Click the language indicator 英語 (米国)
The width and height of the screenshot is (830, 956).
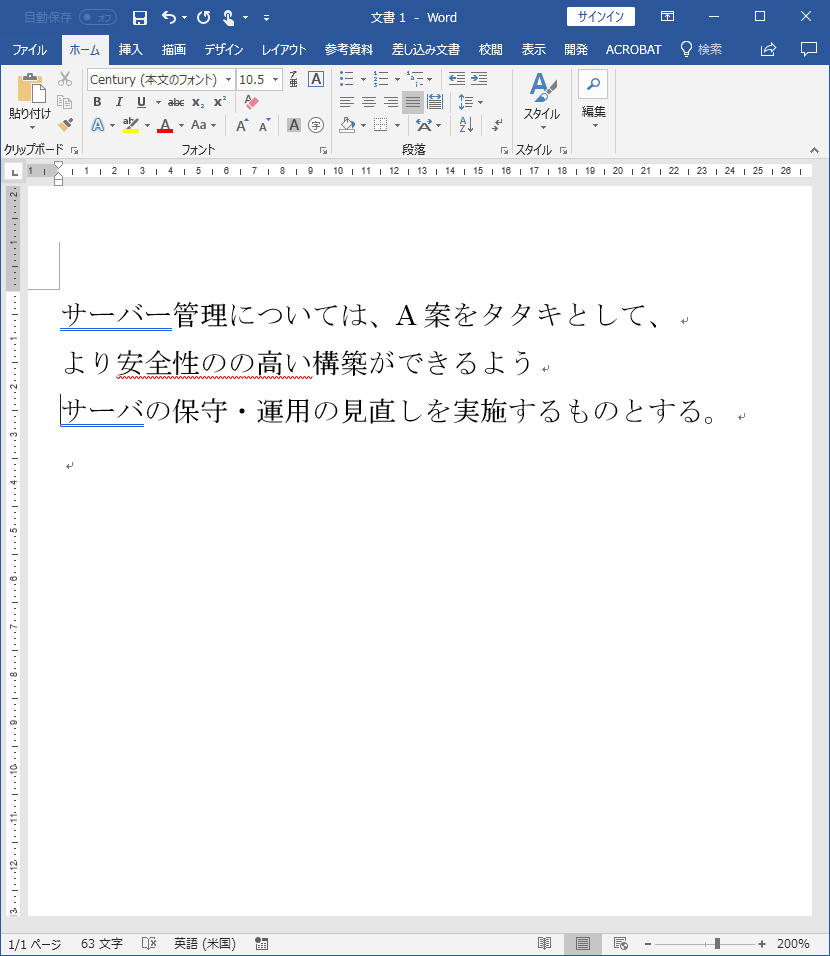coord(205,943)
